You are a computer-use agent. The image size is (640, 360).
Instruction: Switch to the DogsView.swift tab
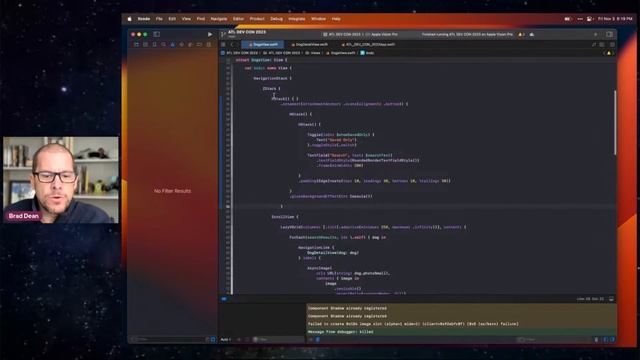(263, 44)
